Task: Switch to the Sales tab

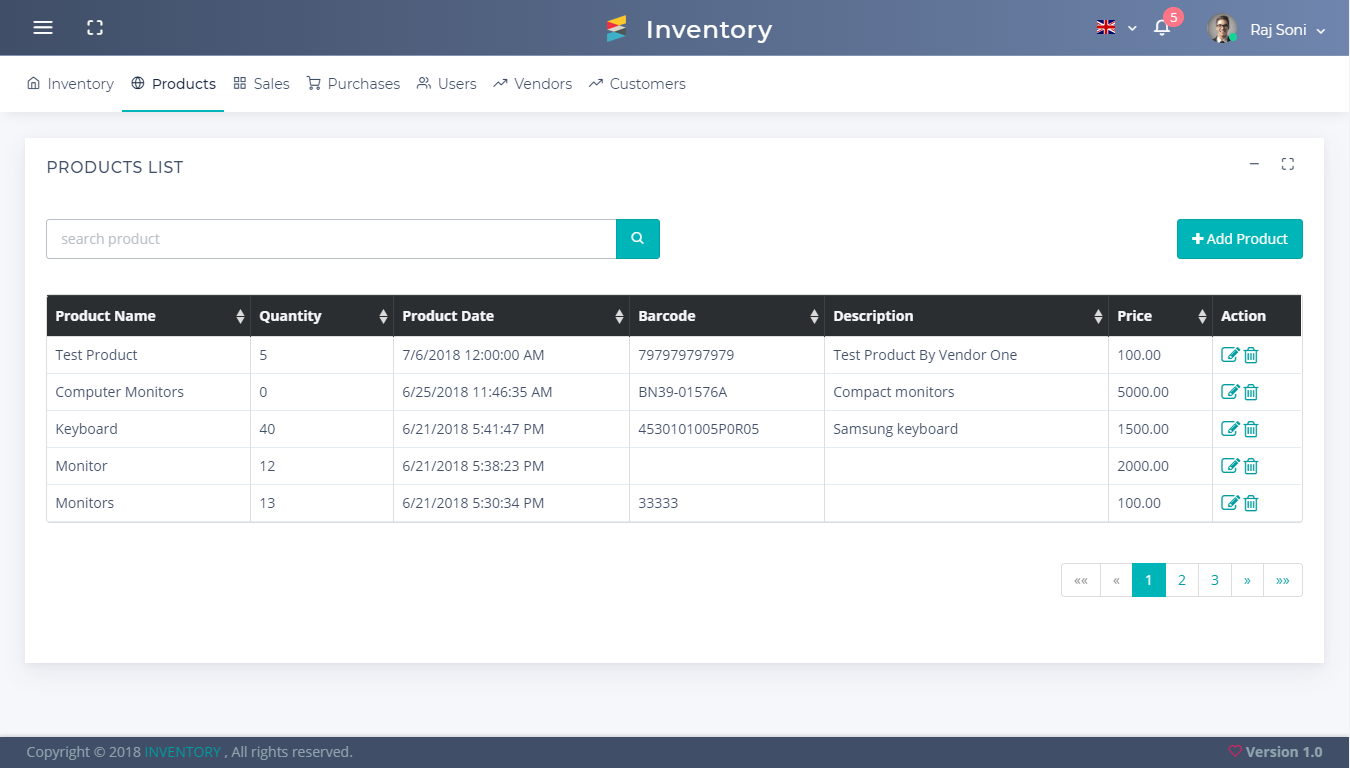Action: click(x=261, y=84)
